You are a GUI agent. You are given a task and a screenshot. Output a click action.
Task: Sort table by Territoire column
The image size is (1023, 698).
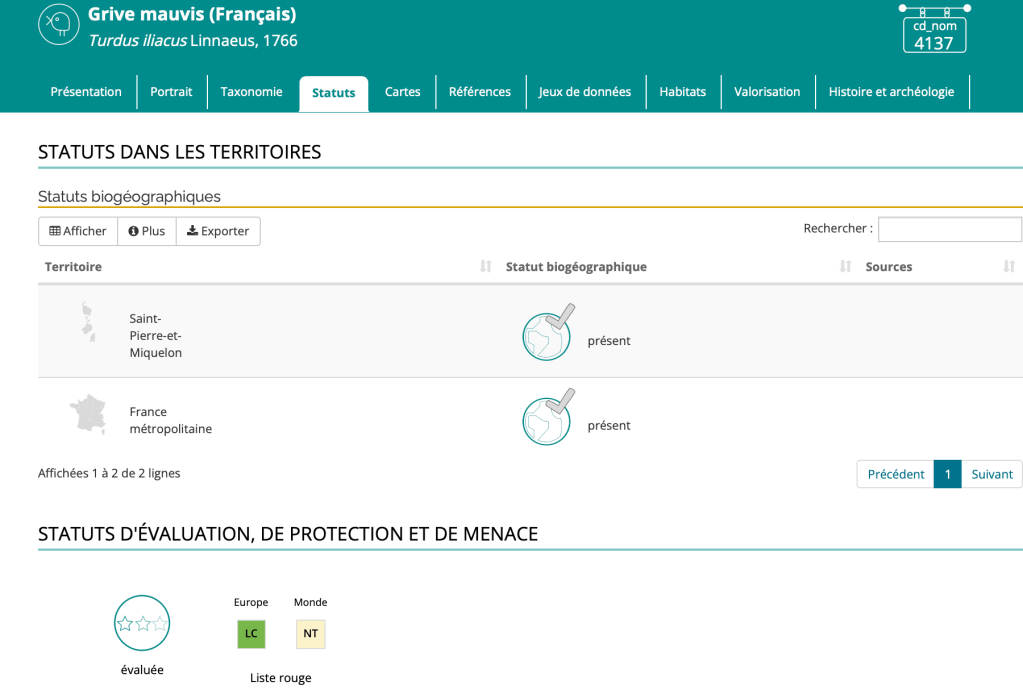pos(486,267)
